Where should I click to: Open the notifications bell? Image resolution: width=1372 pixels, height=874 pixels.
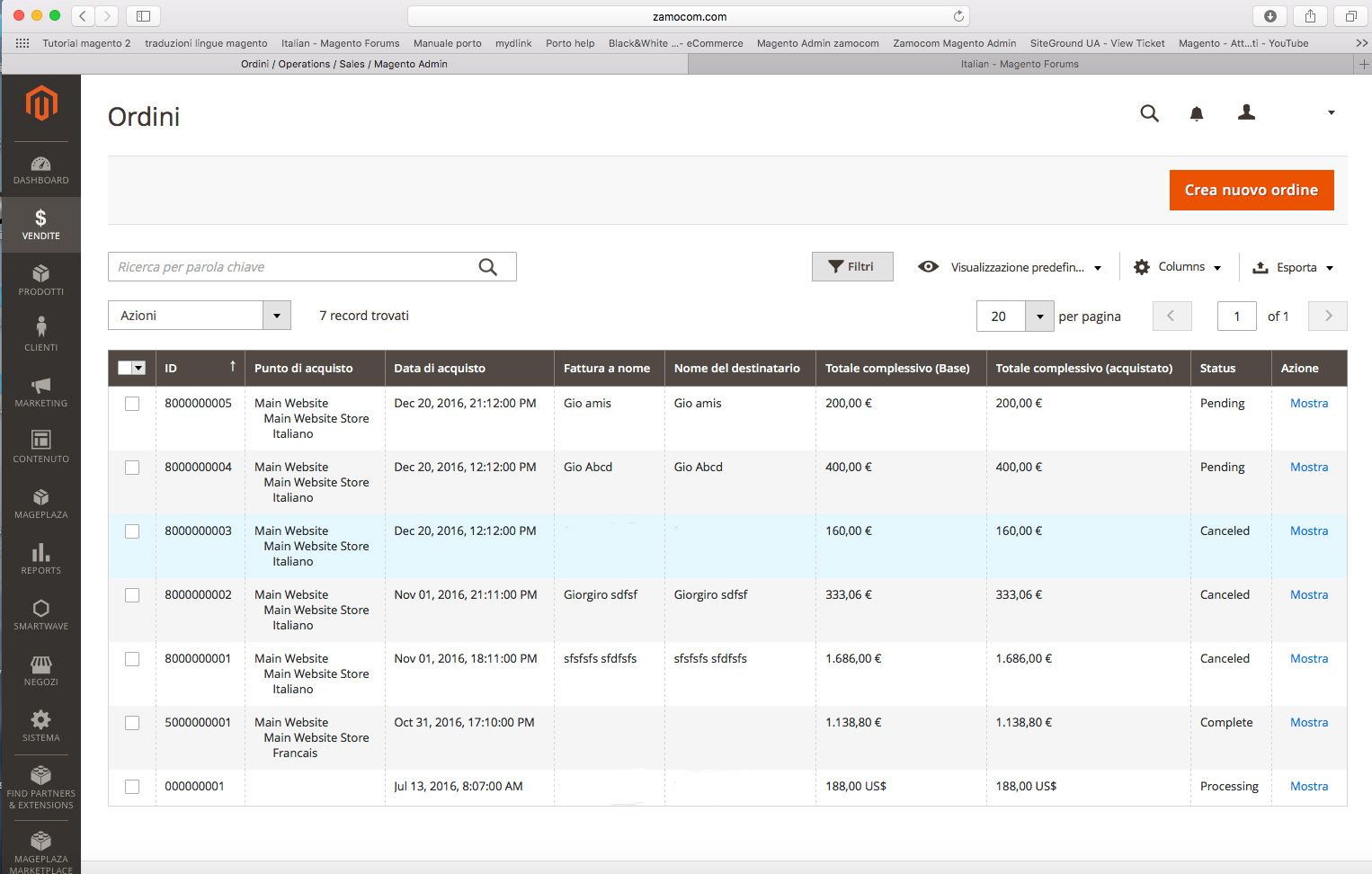(1197, 113)
